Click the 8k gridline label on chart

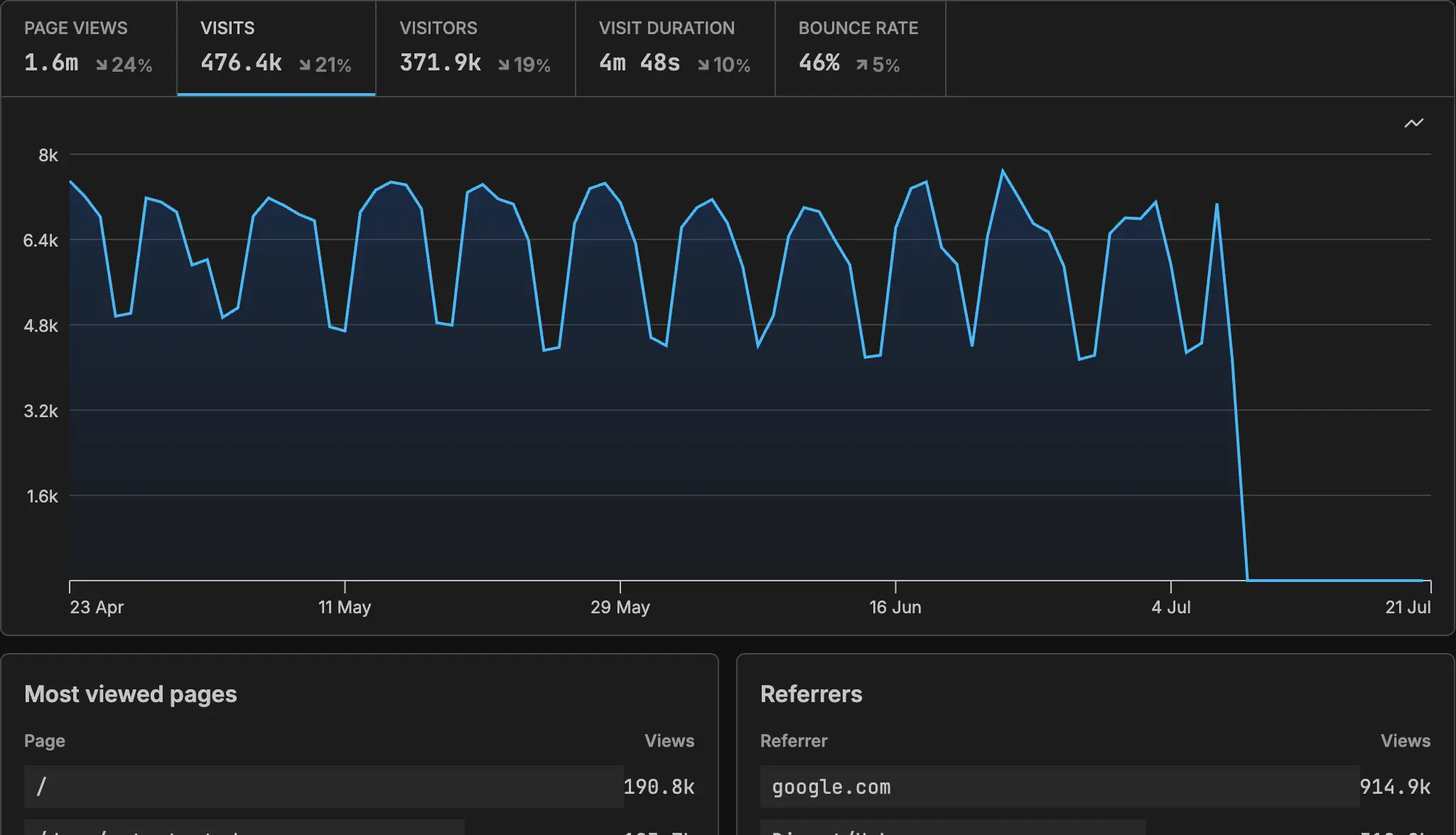click(x=48, y=156)
